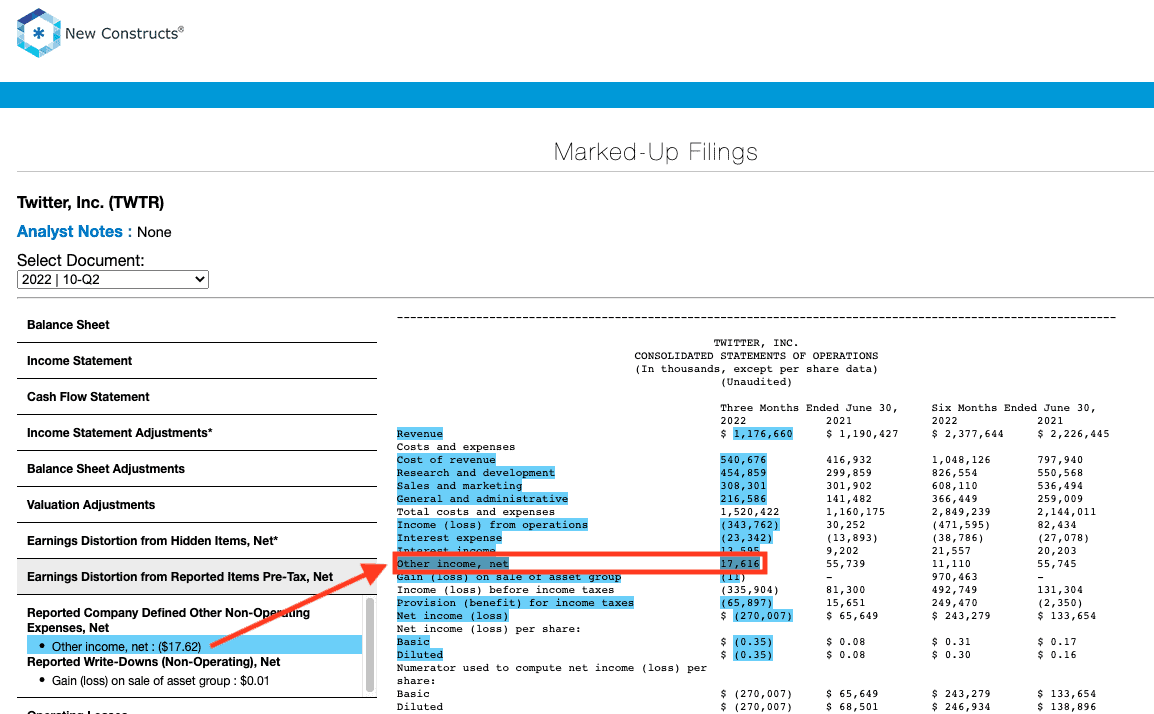Click the highlighted value 216,586
This screenshot has height=714, width=1154.
point(743,499)
